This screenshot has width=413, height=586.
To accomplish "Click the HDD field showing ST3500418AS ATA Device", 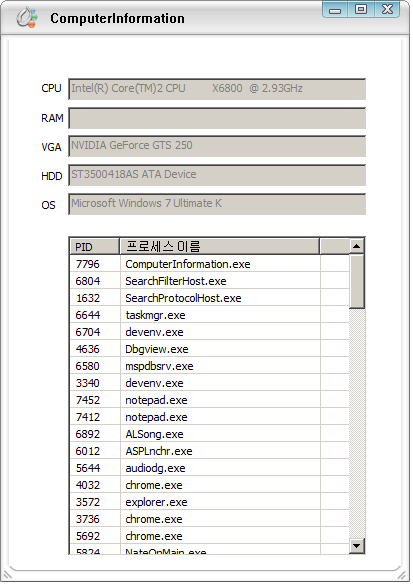I will point(217,175).
